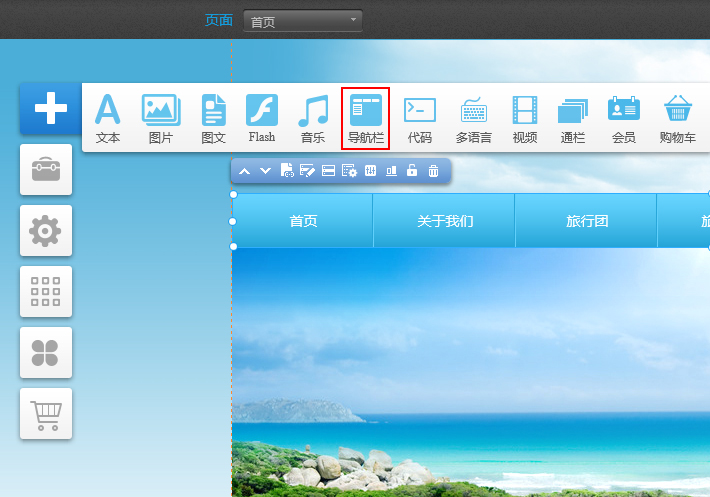
Task: Add a 图片 image module
Action: pyautogui.click(x=160, y=118)
